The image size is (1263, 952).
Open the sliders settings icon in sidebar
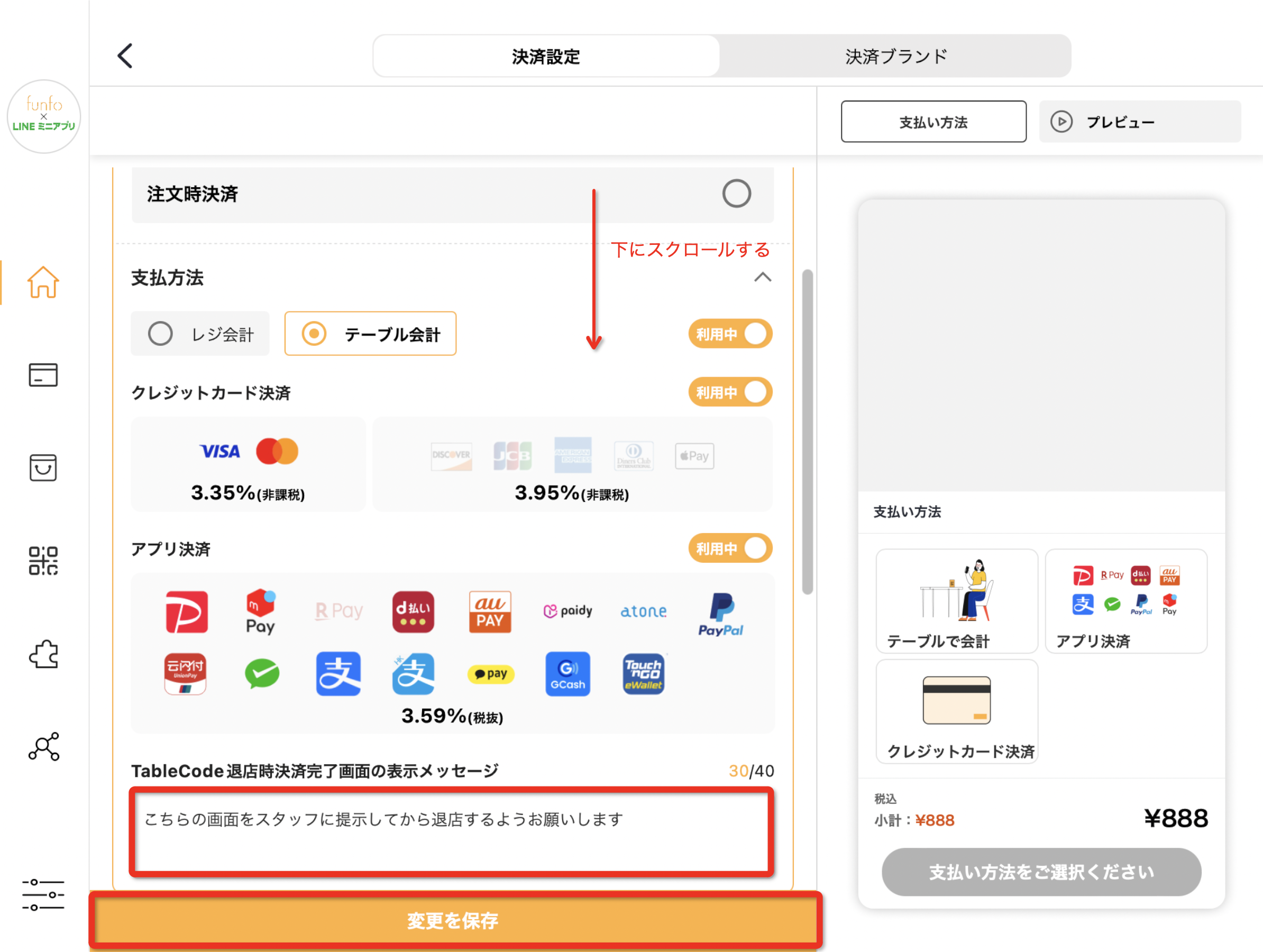43,894
